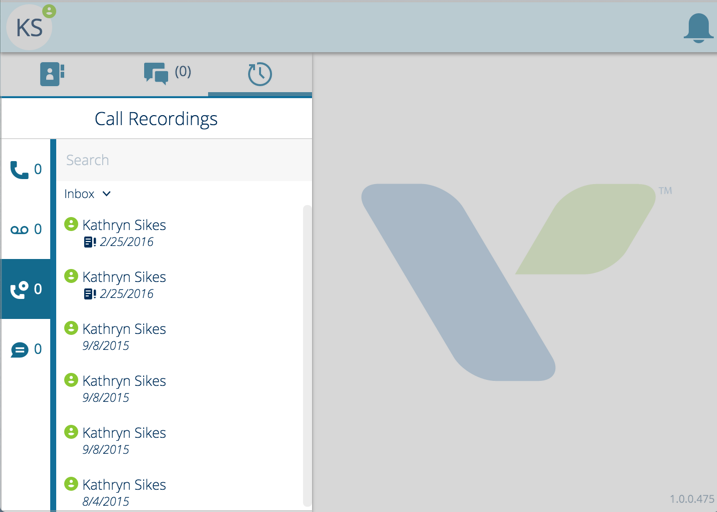Open second Kathryn Sikes 9/8/2015 recording
This screenshot has height=512, width=717.
click(x=180, y=389)
